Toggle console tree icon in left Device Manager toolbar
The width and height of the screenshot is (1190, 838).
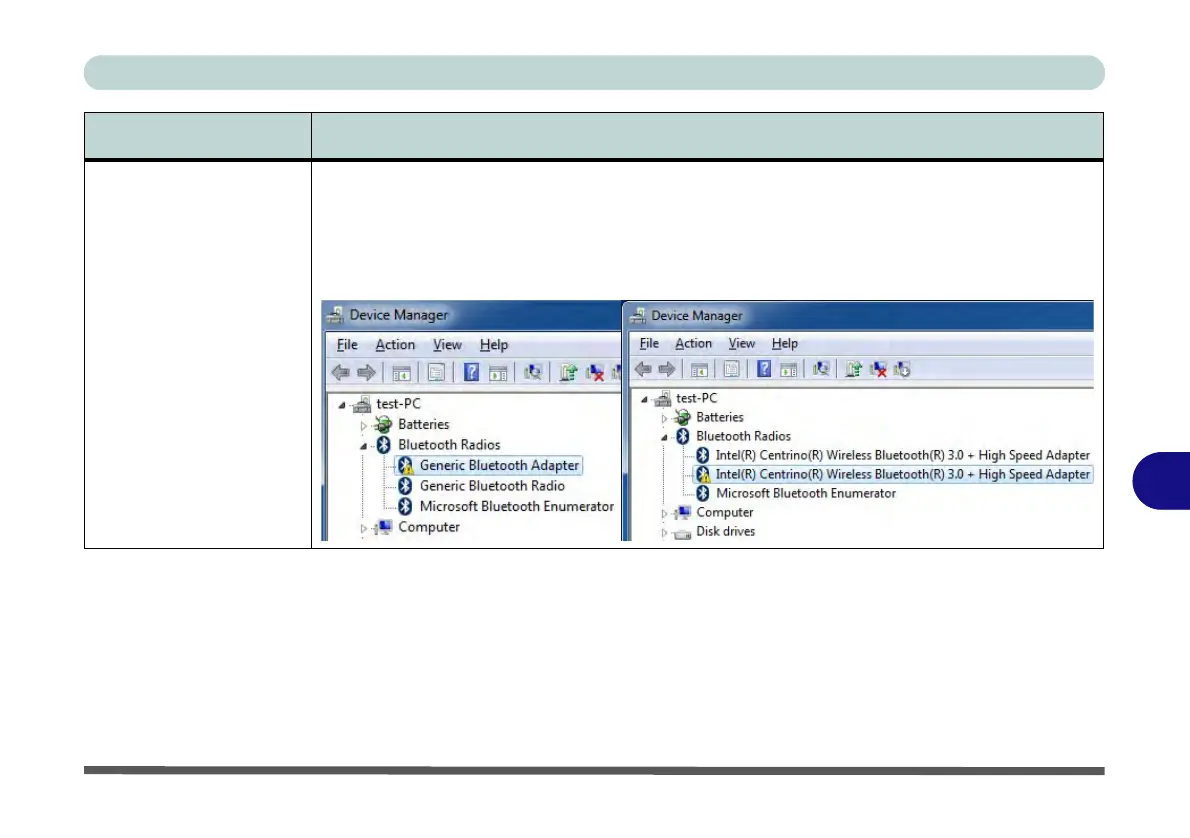(x=401, y=373)
